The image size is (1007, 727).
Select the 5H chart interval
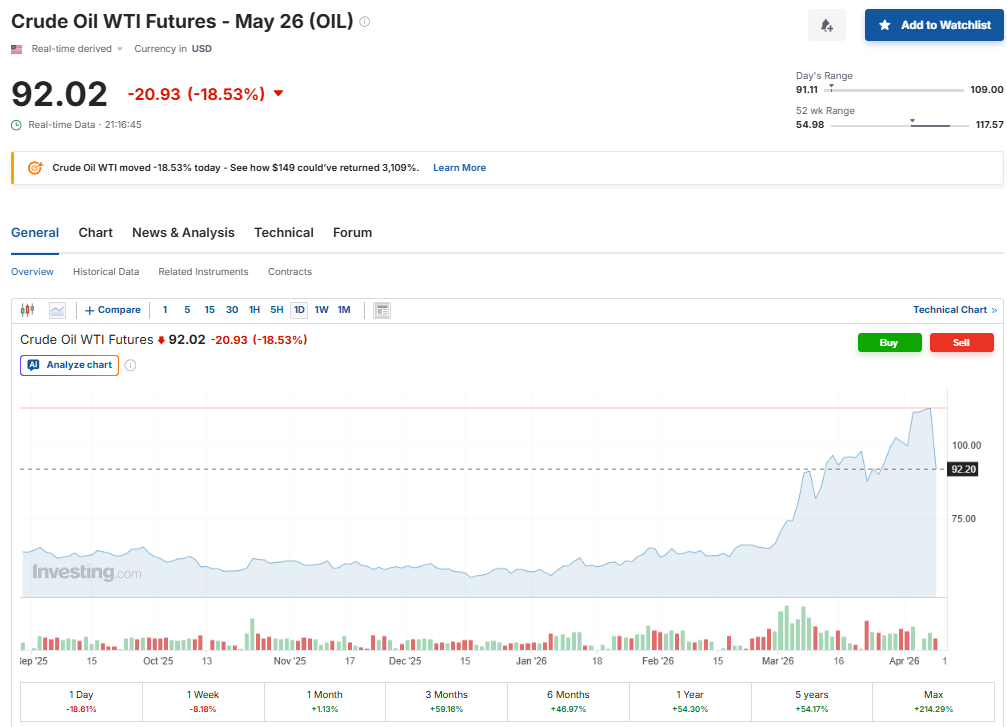coord(277,310)
